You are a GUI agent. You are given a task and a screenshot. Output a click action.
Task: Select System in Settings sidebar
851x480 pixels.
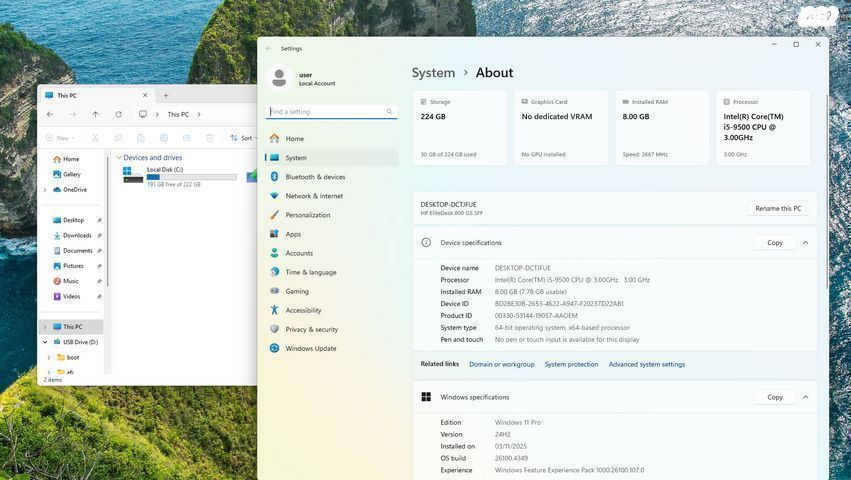[x=331, y=157]
